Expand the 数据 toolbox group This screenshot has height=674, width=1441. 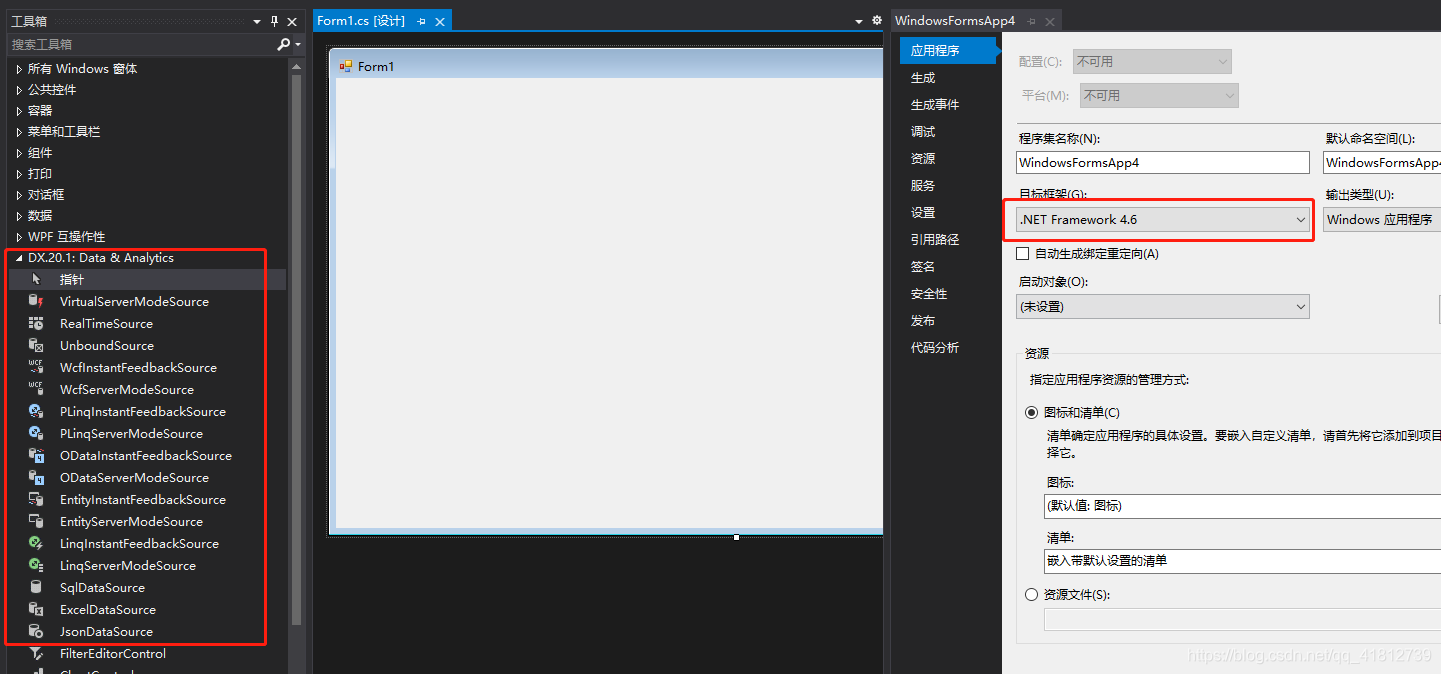coord(19,216)
